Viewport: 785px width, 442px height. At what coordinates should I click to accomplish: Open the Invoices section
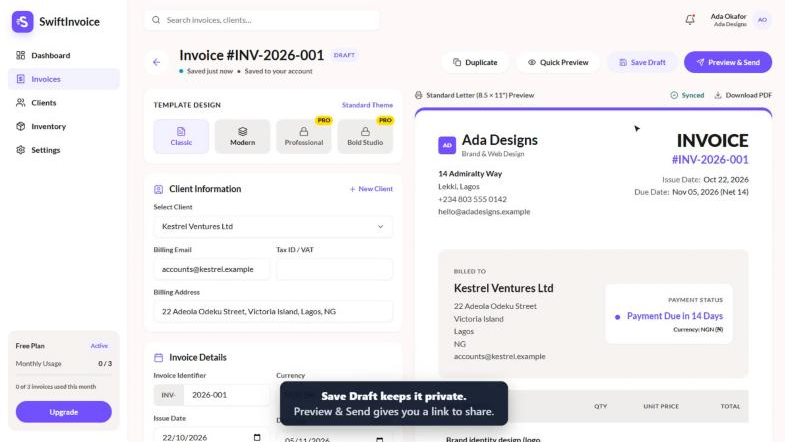pos(64,79)
